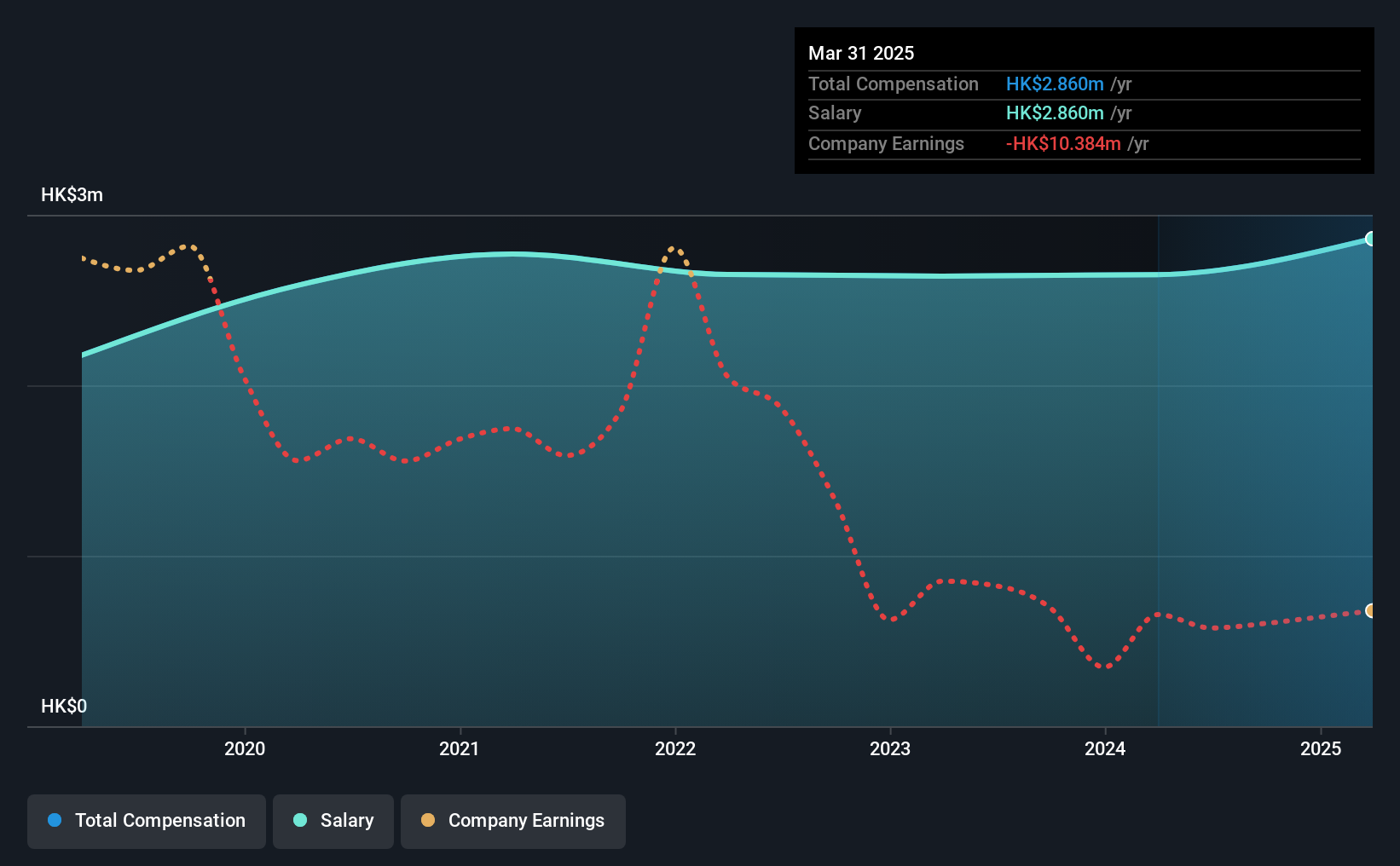Viewport: 1400px width, 866px height.
Task: Select the company earnings endpoint marker
Action: 1370,610
